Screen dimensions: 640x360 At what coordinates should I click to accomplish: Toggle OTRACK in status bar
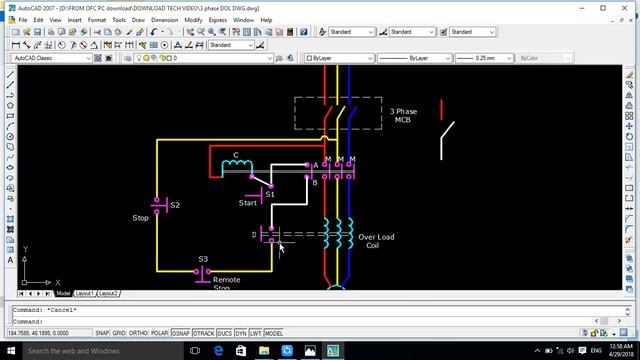coord(203,333)
